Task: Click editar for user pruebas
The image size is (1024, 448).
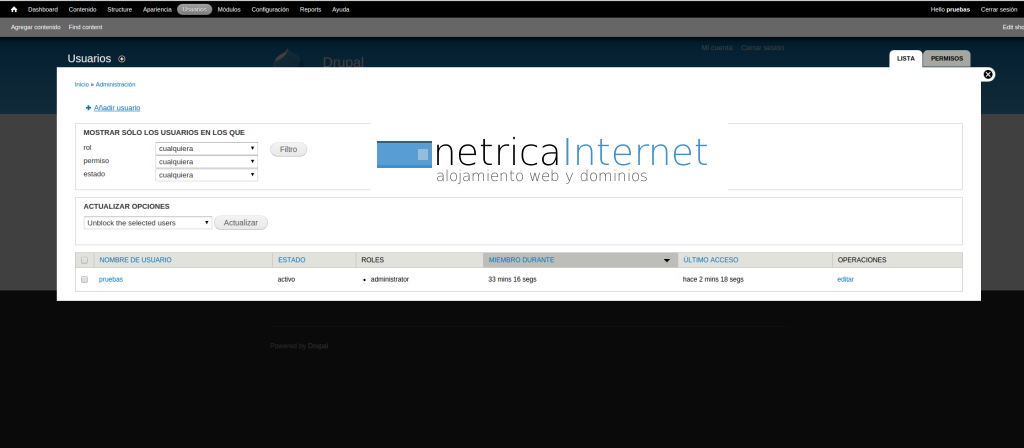Action: [x=845, y=280]
